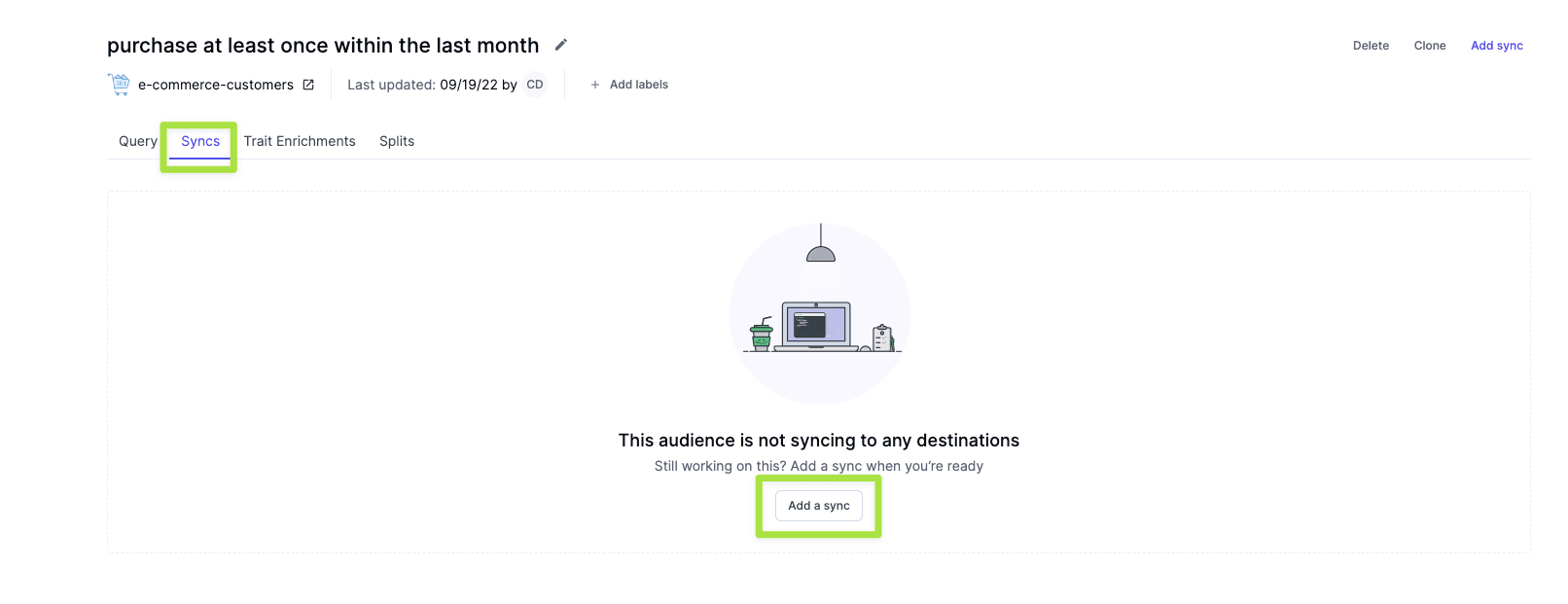Click the audience title text
1568x604 pixels.
323,46
